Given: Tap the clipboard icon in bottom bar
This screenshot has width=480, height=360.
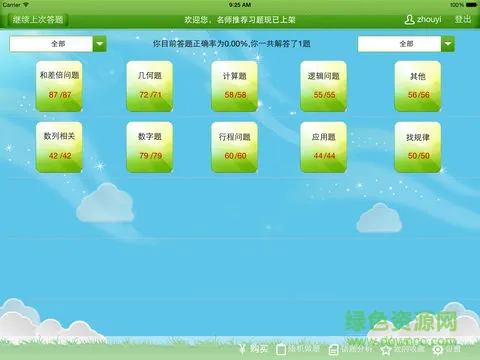Looking at the screenshot, I should tap(281, 349).
